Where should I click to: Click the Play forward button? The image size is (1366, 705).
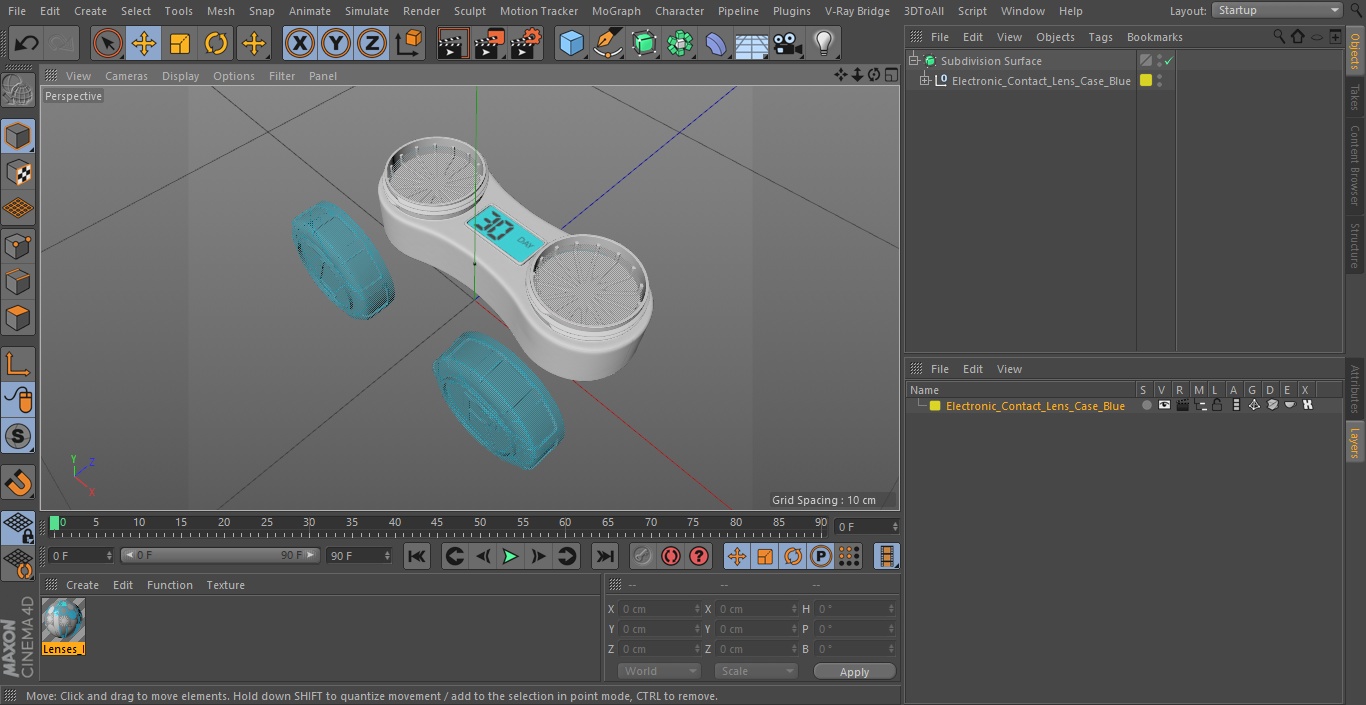click(510, 556)
